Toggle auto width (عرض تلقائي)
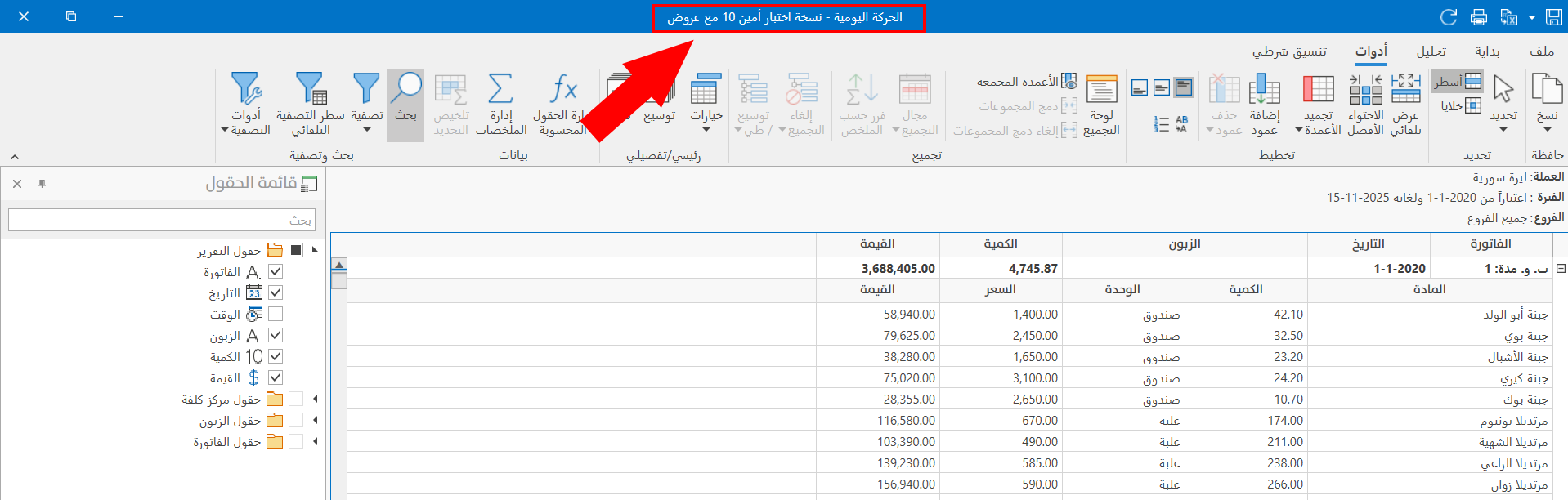 1406,105
